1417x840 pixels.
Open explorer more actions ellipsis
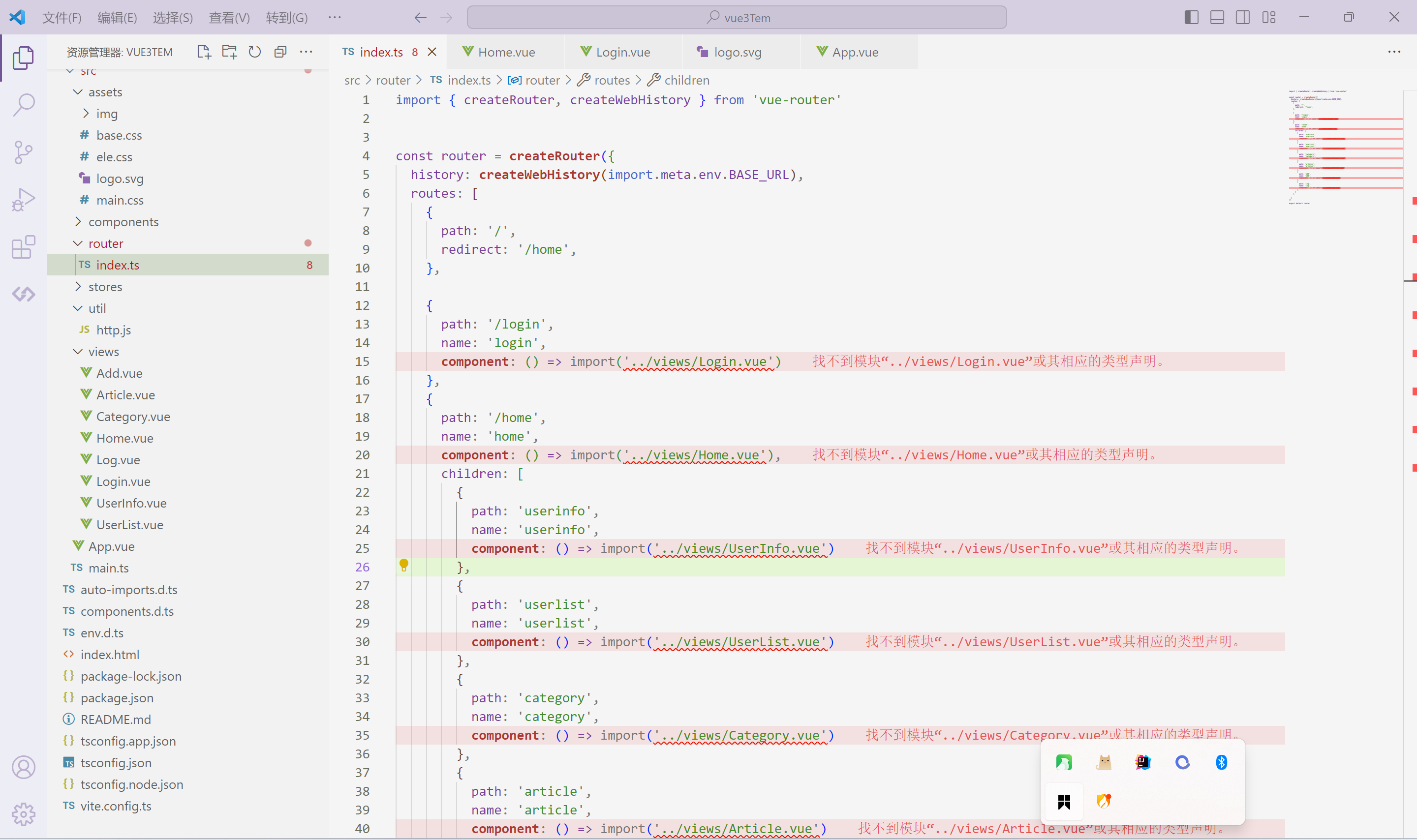306,52
